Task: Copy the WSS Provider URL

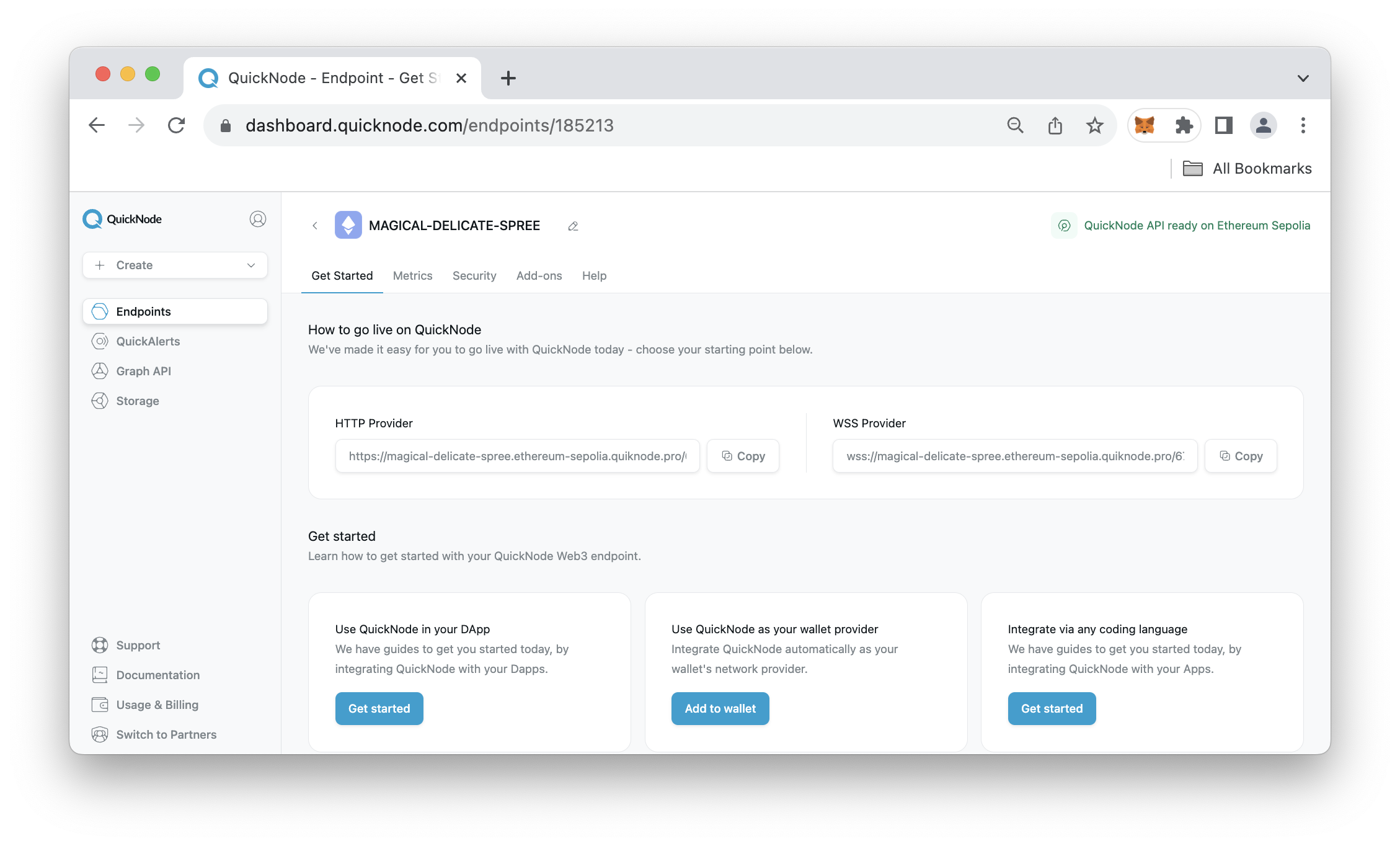Action: pyautogui.click(x=1240, y=455)
